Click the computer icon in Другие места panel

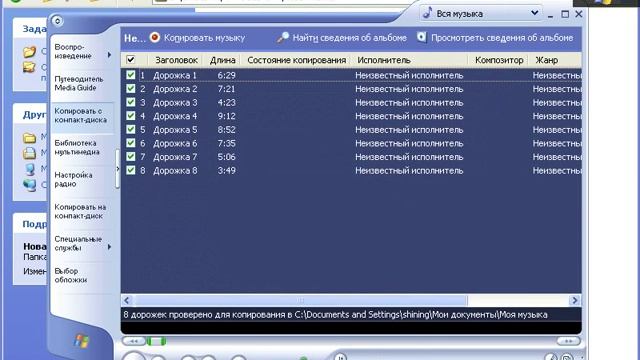(x=30, y=169)
